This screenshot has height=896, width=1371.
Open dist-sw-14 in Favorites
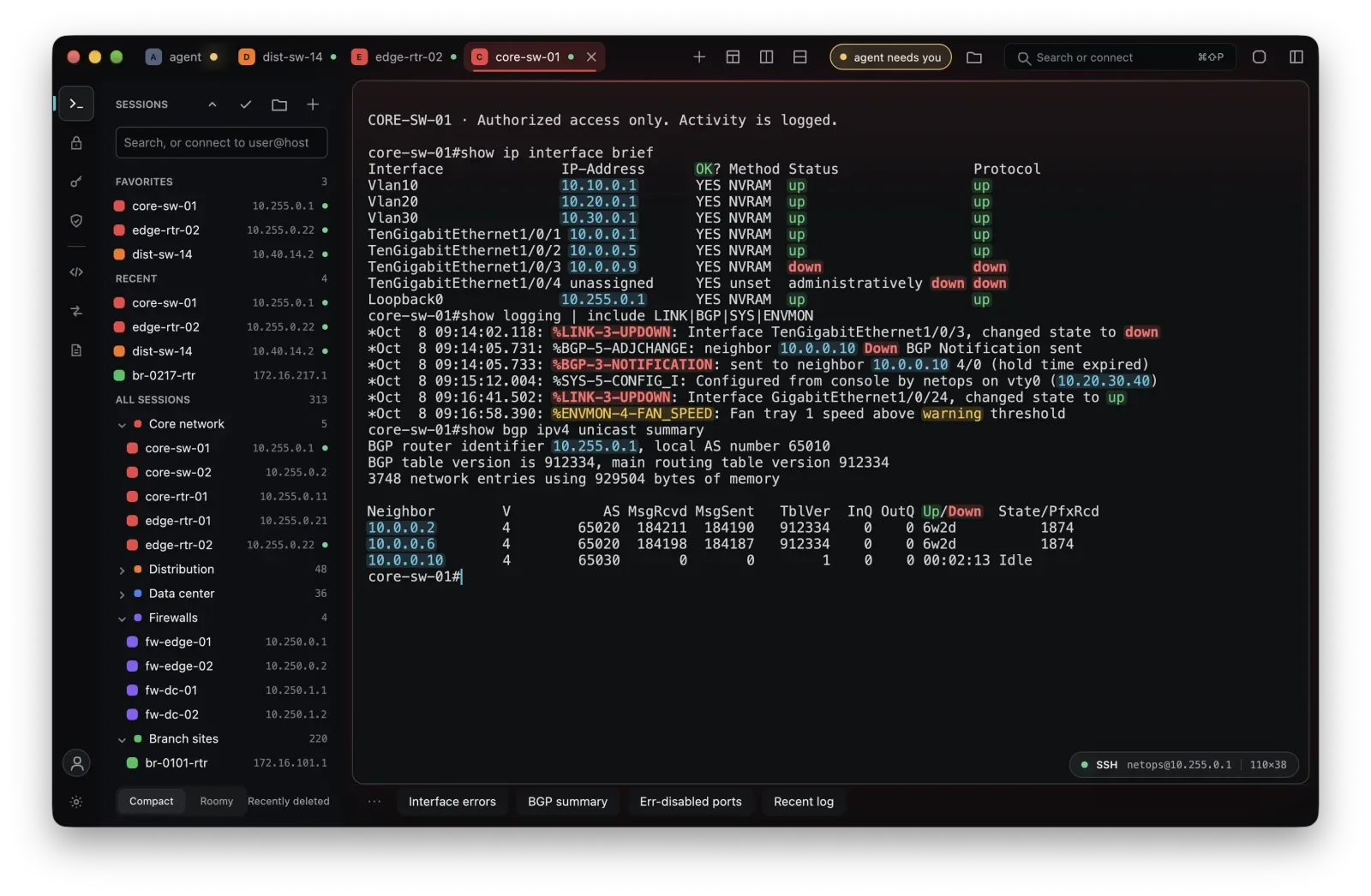221,254
